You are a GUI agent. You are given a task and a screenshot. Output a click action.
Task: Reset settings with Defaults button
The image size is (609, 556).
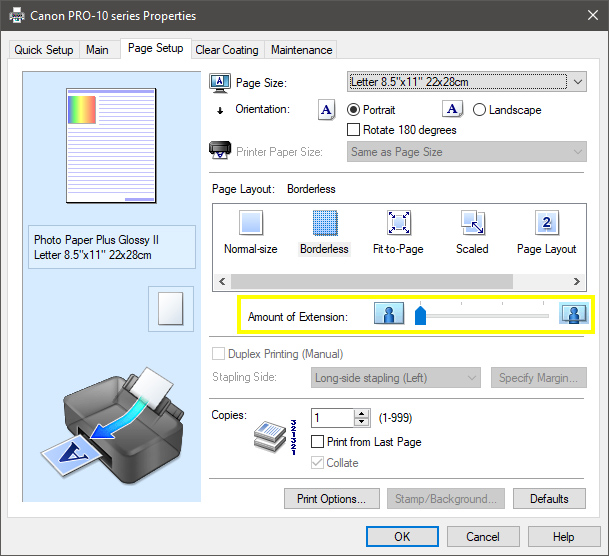[549, 498]
